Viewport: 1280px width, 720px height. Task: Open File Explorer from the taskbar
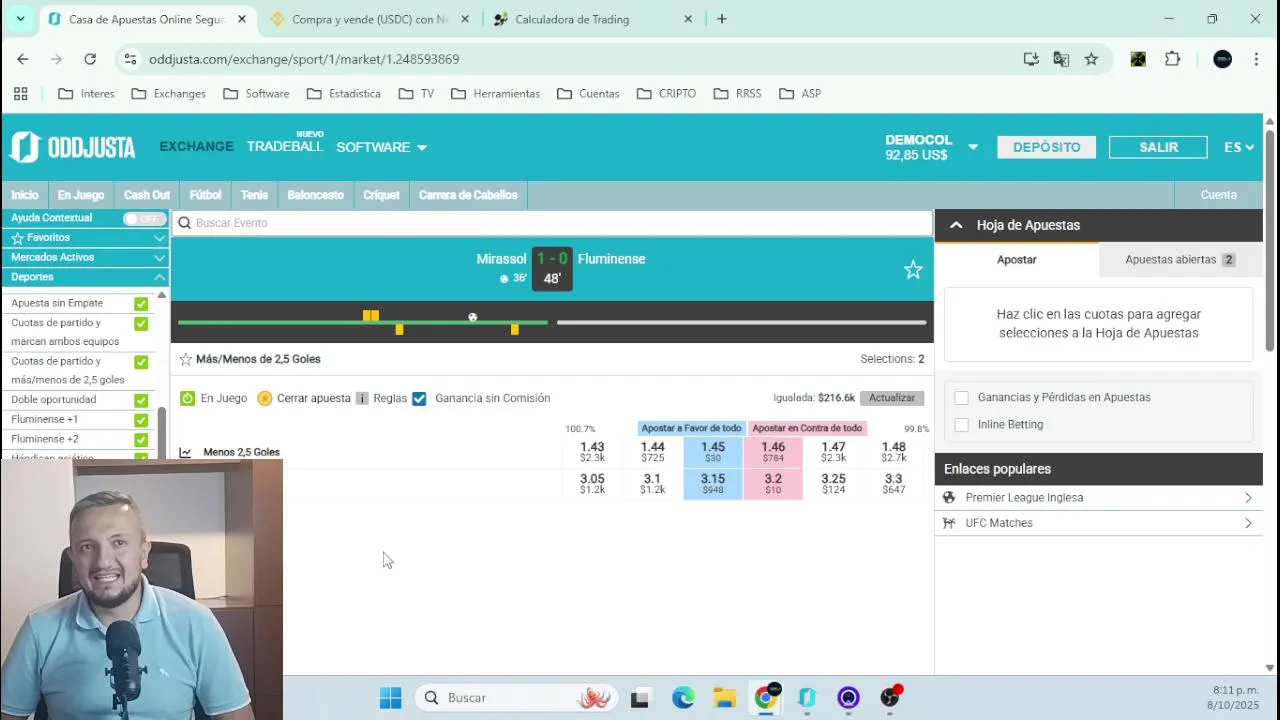724,698
